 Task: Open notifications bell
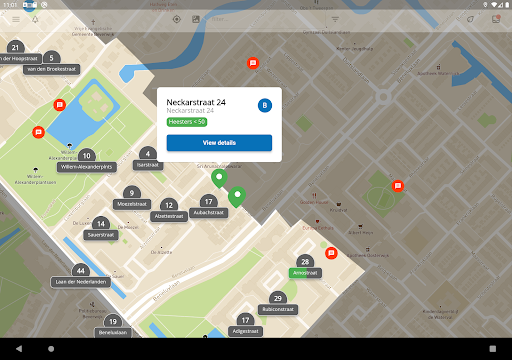click(x=35, y=19)
